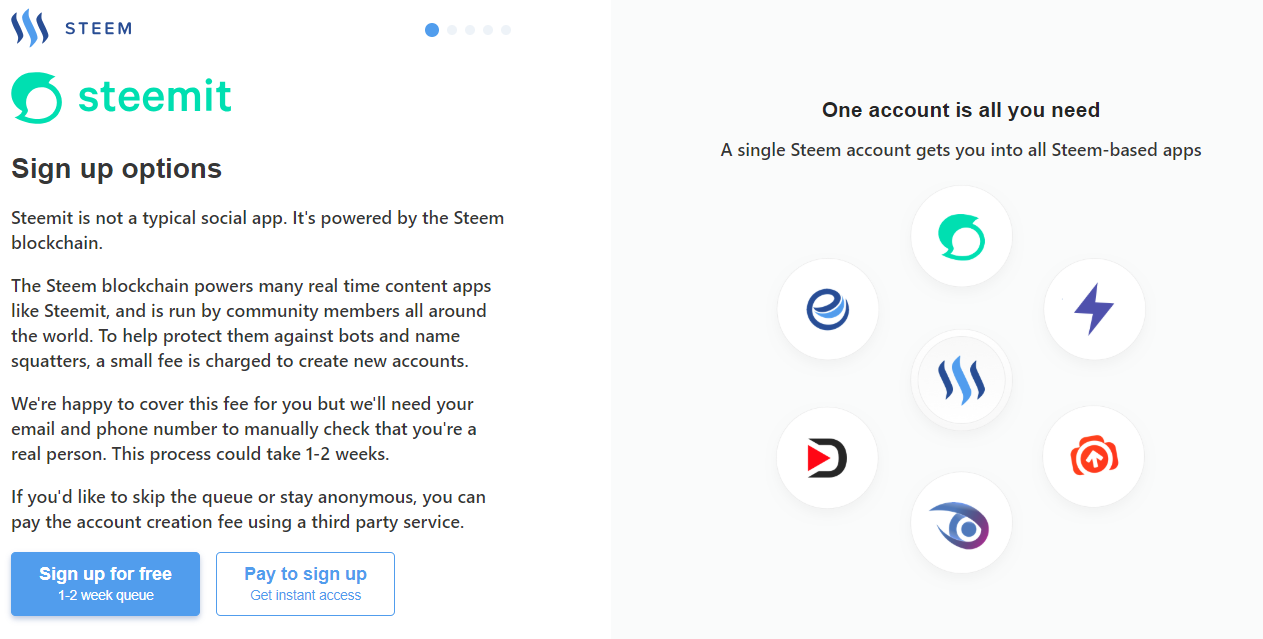Click 'Sign up for free' button

point(105,584)
